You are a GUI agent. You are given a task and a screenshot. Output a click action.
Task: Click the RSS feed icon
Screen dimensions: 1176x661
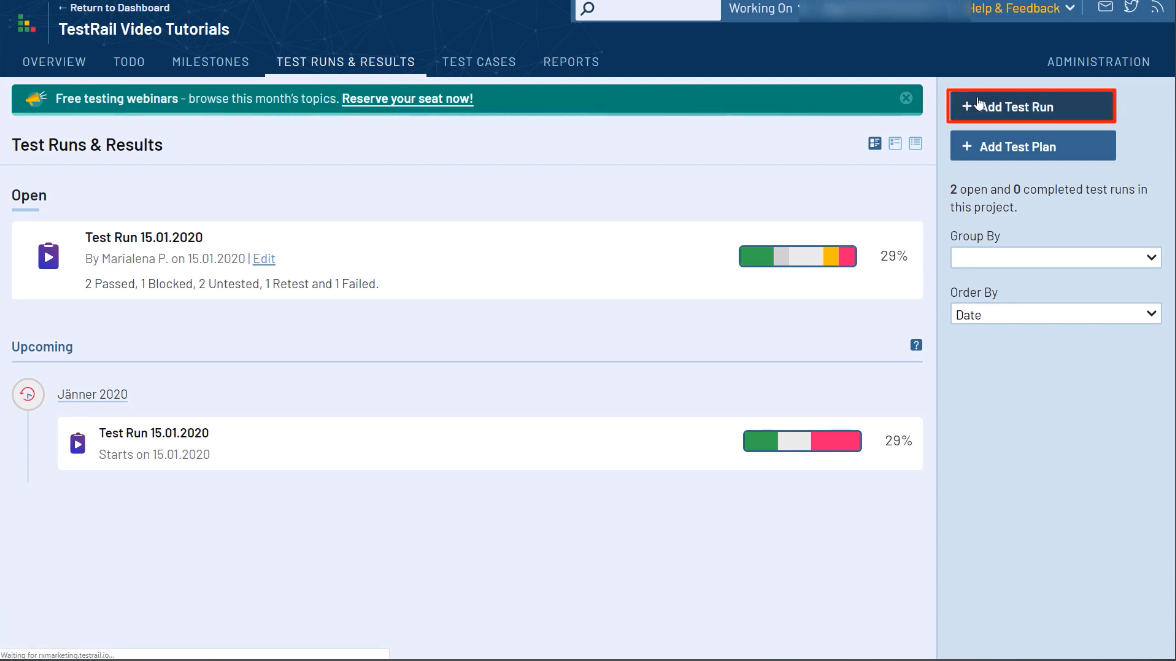click(1158, 8)
